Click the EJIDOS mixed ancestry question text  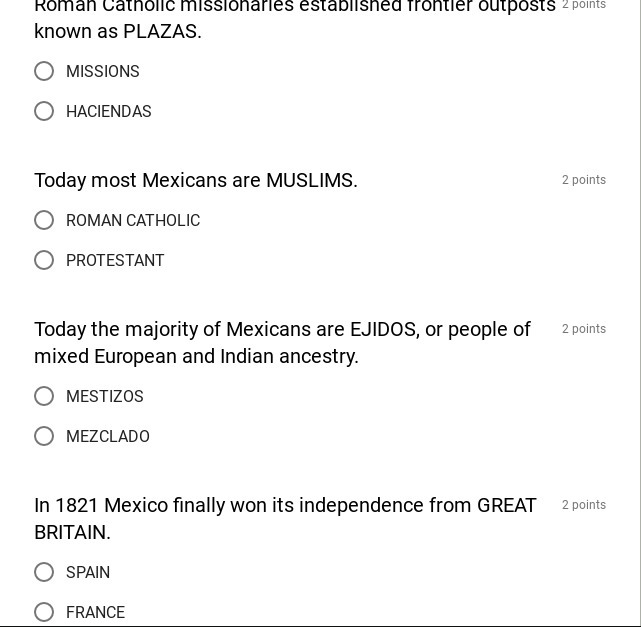[x=283, y=342]
